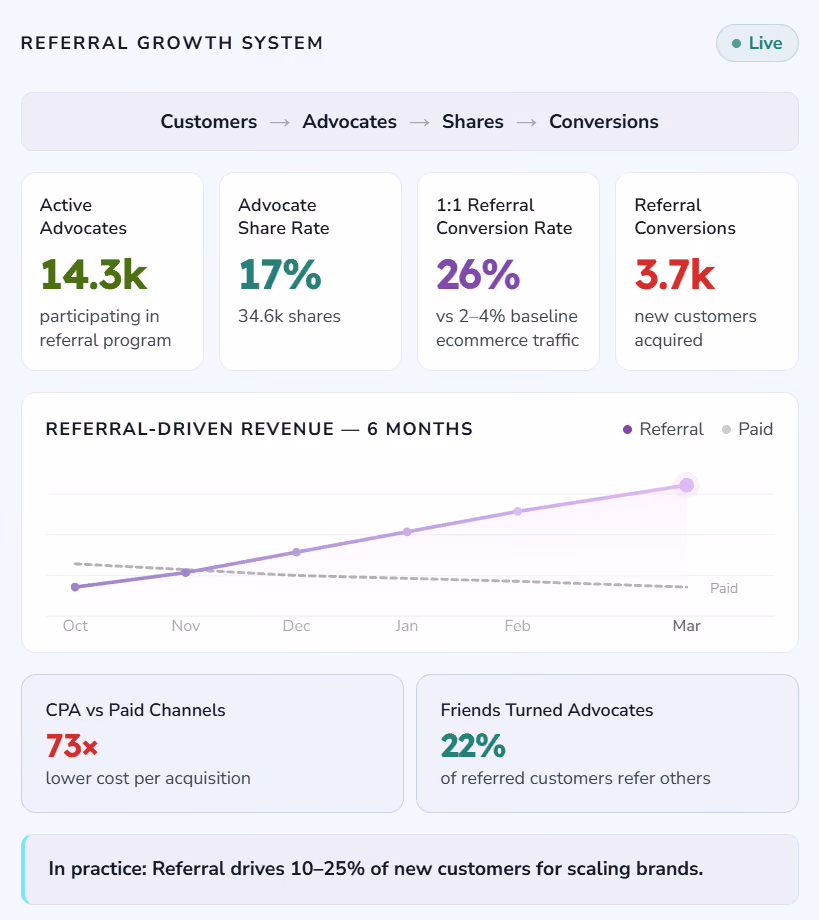
Task: Click the arrow between Customers and Advocates
Action: [x=280, y=122]
